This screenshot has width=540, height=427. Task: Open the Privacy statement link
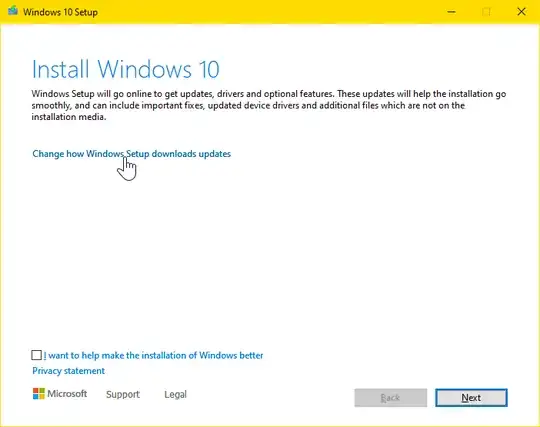click(69, 371)
